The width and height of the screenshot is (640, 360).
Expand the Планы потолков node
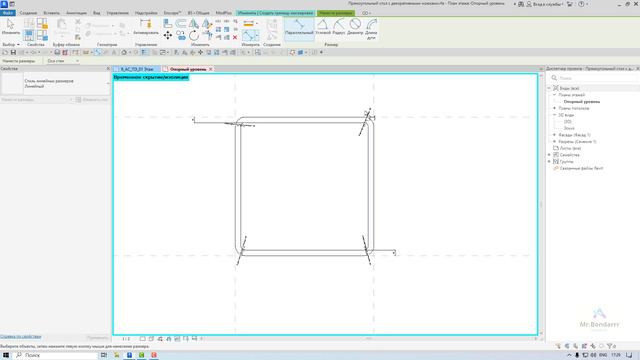pyautogui.click(x=554, y=108)
